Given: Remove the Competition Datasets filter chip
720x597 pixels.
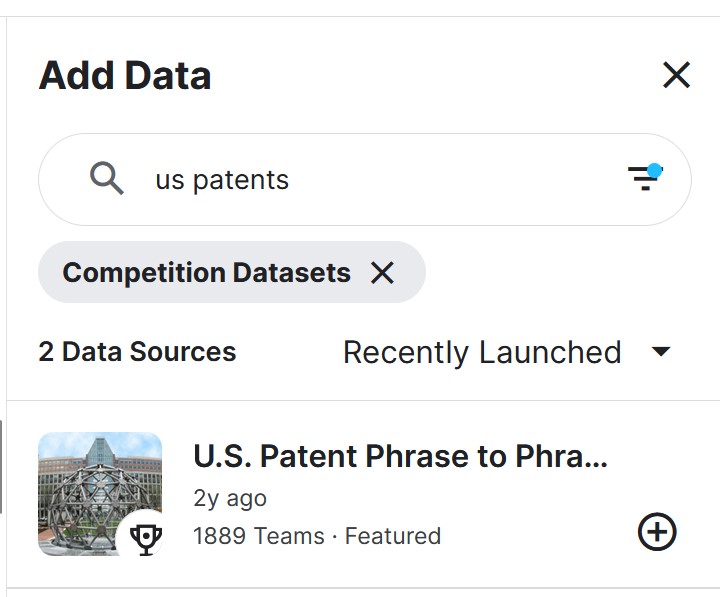Looking at the screenshot, I should click(x=382, y=273).
